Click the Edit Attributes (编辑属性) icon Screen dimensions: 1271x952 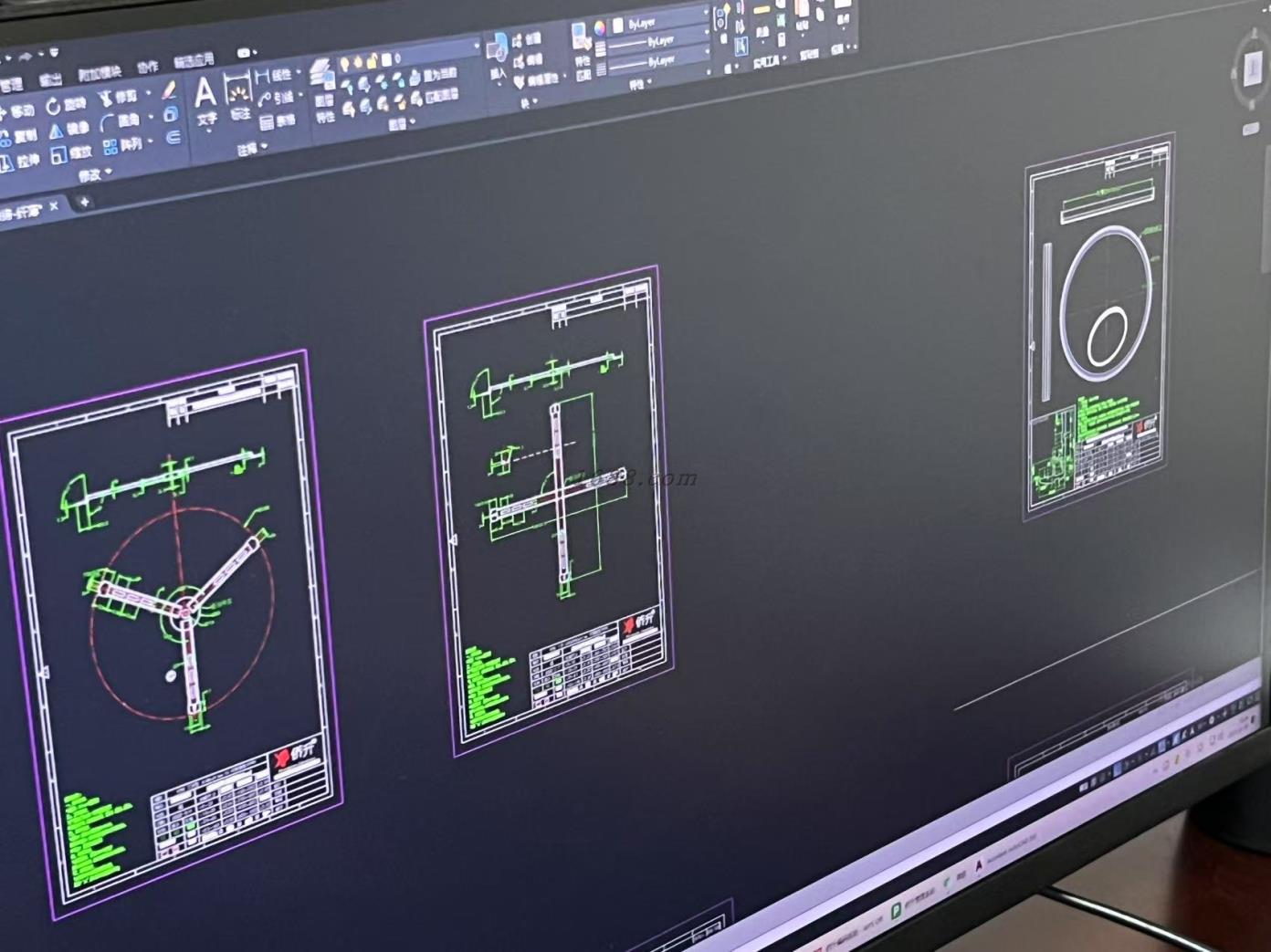(x=536, y=80)
